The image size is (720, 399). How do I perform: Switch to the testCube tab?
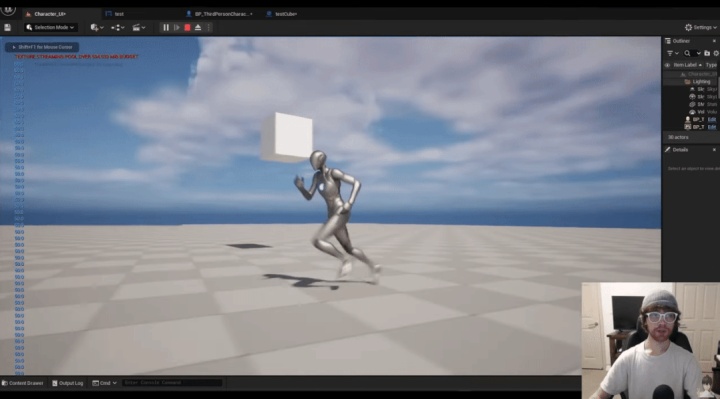(282, 14)
